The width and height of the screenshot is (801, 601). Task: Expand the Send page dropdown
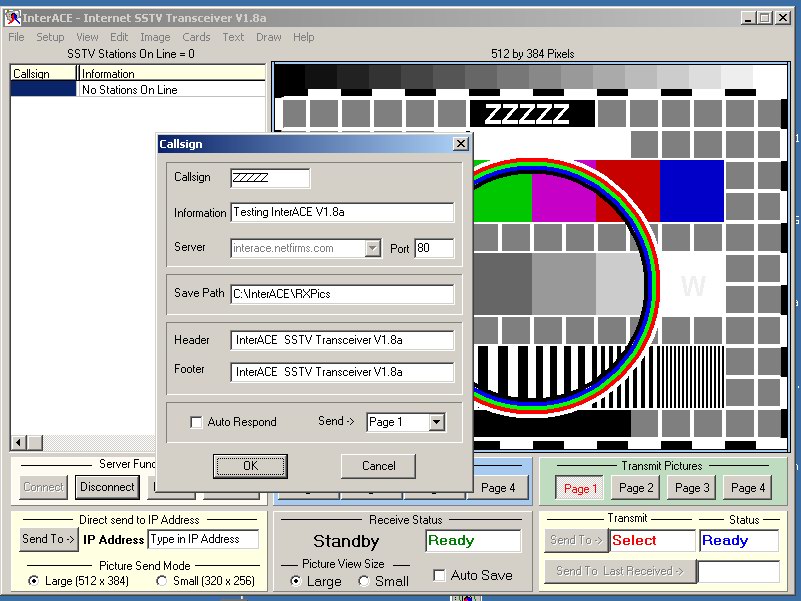437,422
